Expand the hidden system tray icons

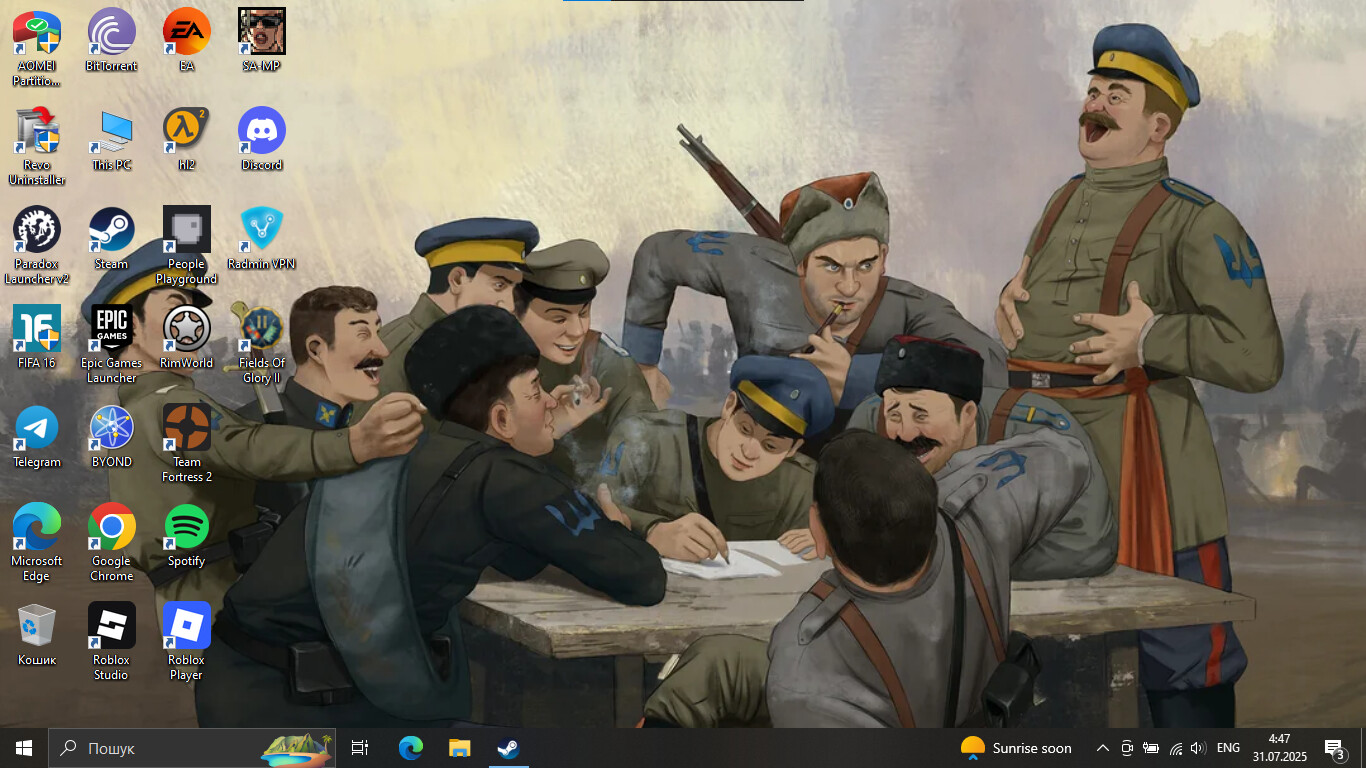[1103, 748]
